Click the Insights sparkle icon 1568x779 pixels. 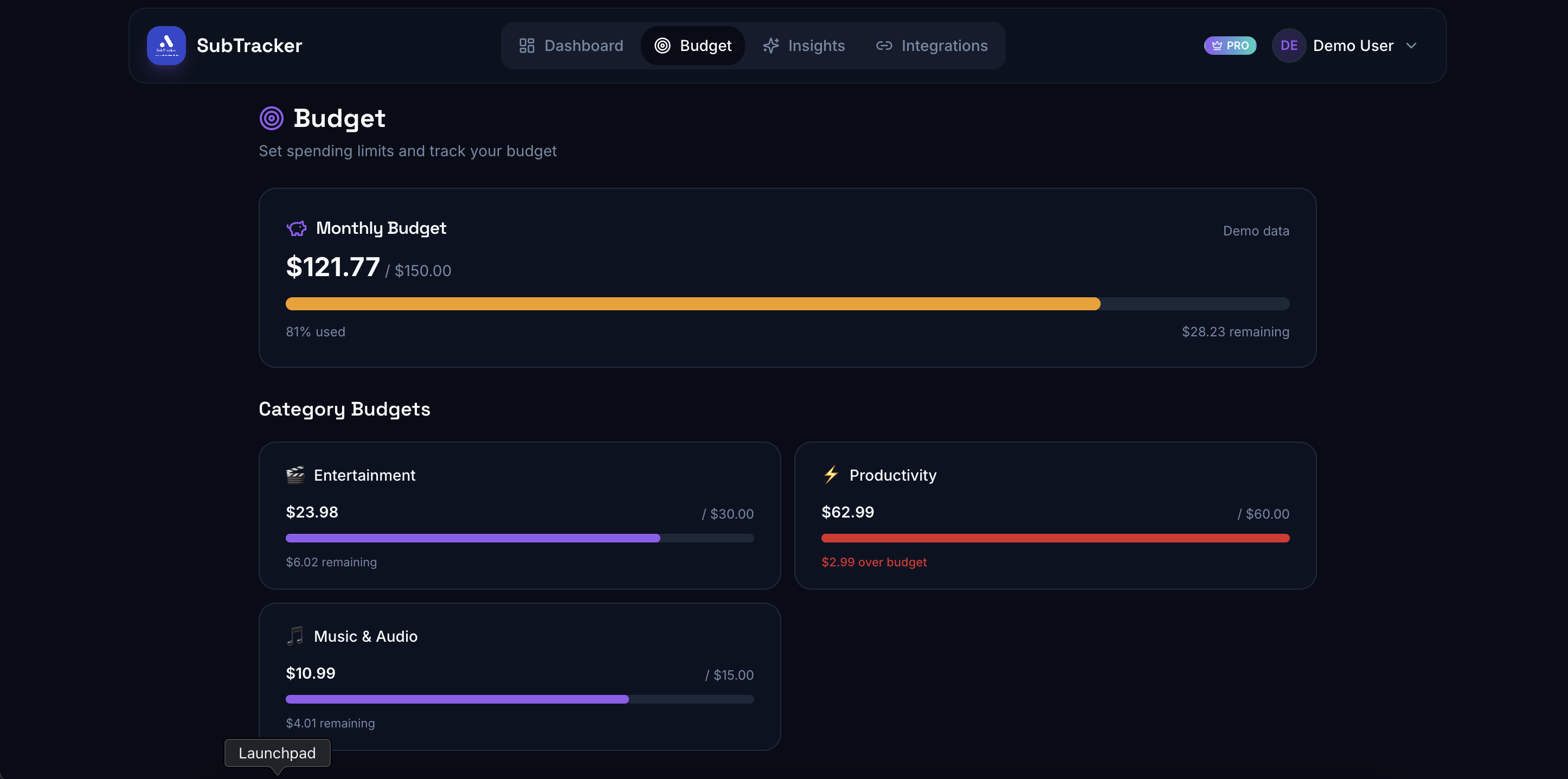pyautogui.click(x=770, y=46)
